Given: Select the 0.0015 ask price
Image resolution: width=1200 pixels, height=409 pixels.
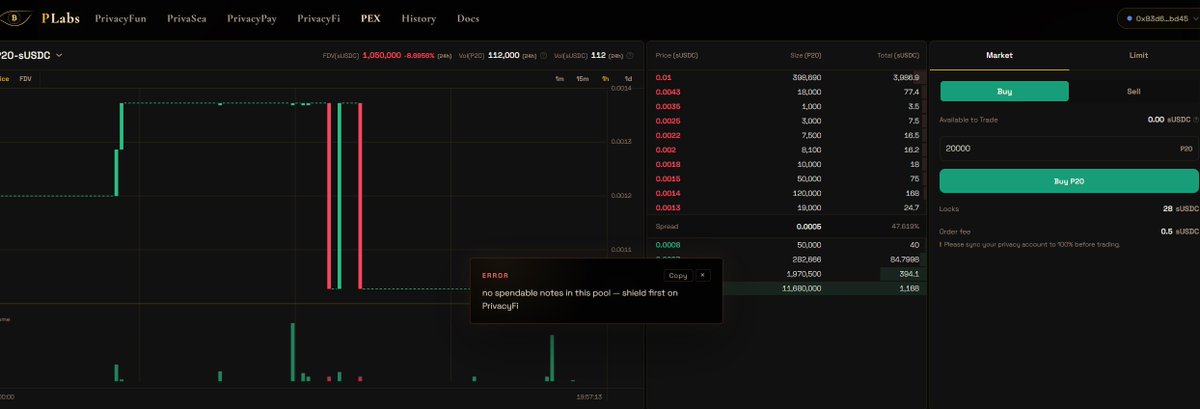Looking at the screenshot, I should pos(668,179).
